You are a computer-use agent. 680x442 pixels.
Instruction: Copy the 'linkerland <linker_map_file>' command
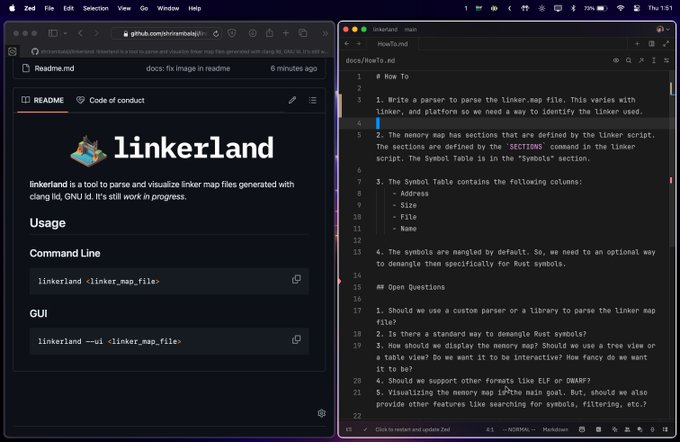point(296,279)
